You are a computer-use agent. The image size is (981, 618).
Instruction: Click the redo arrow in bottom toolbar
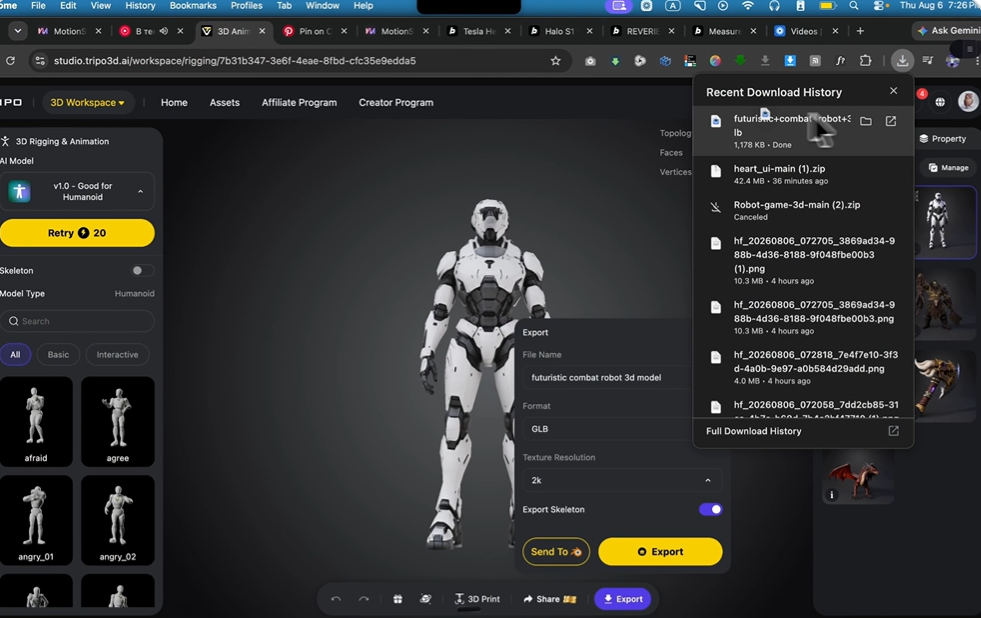point(363,599)
